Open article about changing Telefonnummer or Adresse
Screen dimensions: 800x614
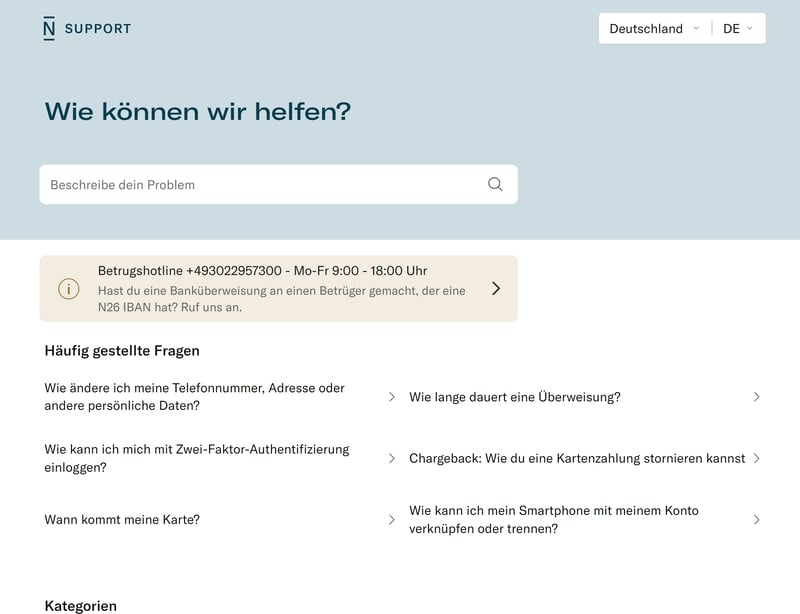tap(194, 397)
